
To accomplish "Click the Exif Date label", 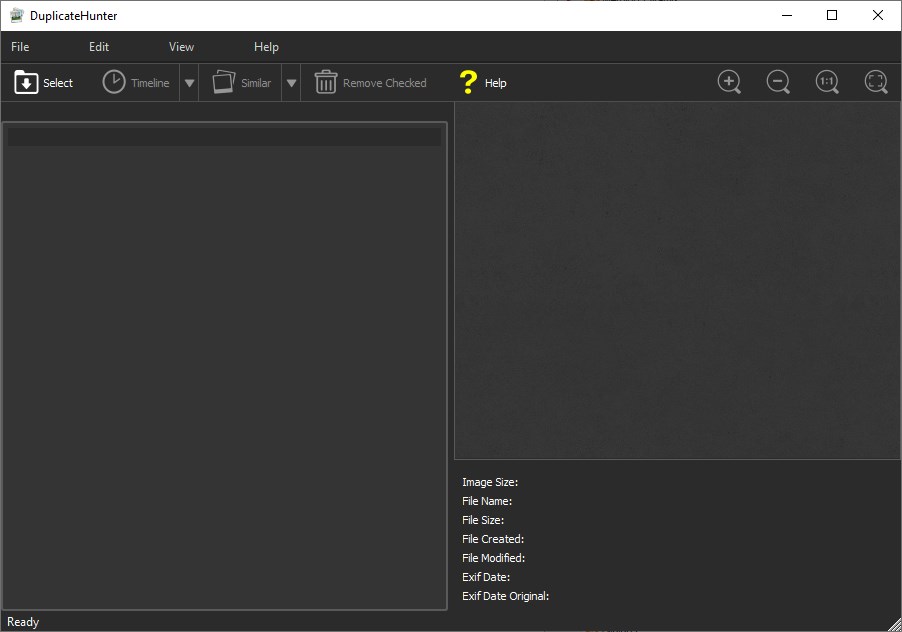I will pos(486,577).
